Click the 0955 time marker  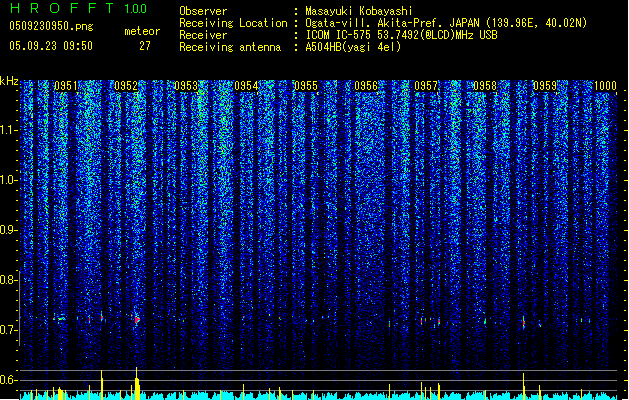point(306,86)
